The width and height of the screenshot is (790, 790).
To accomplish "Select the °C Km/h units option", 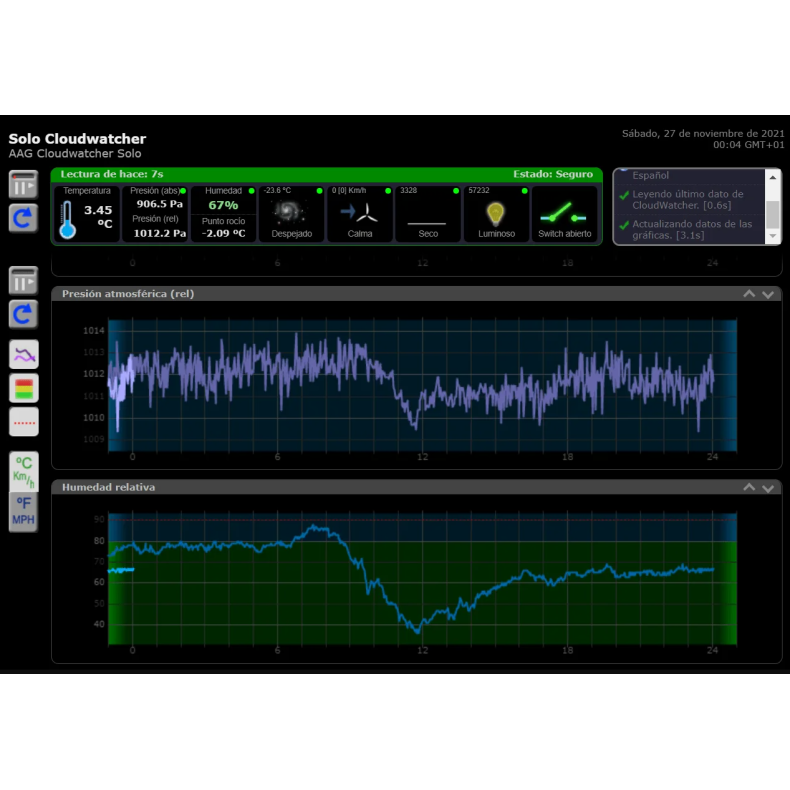I will pyautogui.click(x=23, y=471).
